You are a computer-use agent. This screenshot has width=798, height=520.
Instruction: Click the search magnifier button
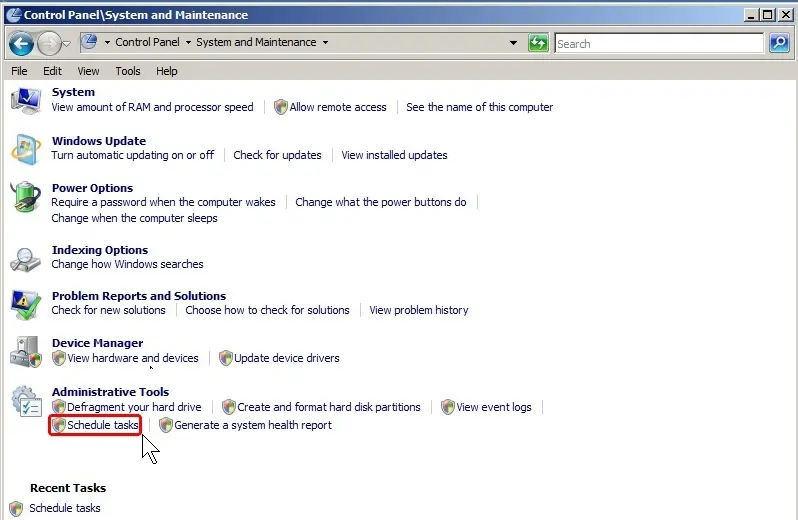(x=779, y=43)
